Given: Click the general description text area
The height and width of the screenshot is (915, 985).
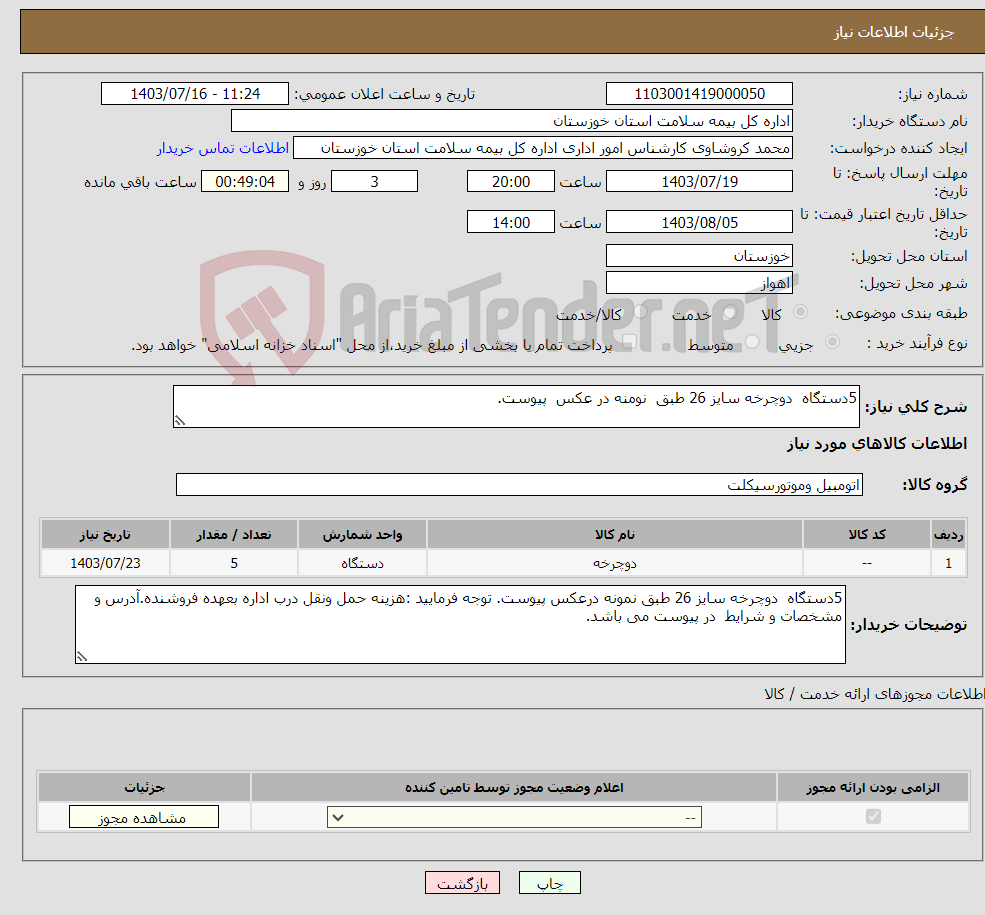Looking at the screenshot, I should (516, 406).
